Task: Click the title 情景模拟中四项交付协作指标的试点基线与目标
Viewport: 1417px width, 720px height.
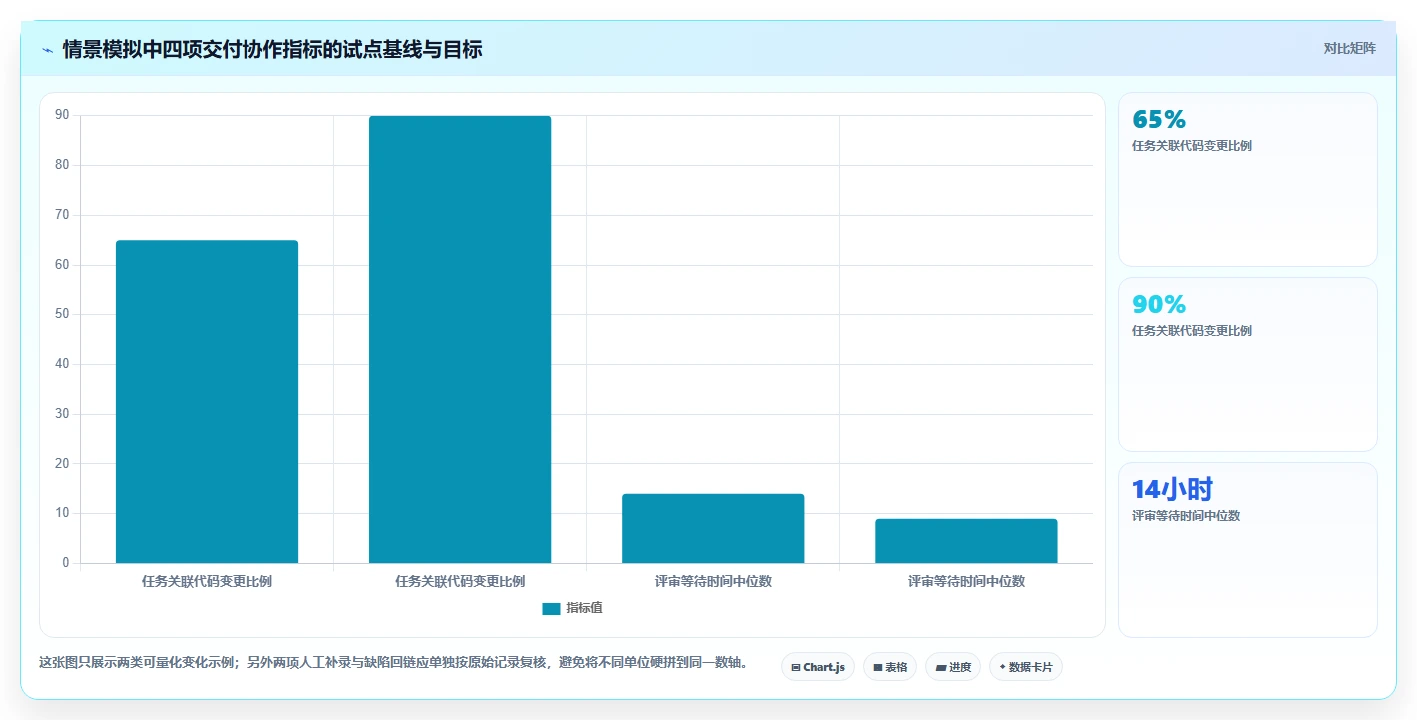Action: click(x=272, y=49)
